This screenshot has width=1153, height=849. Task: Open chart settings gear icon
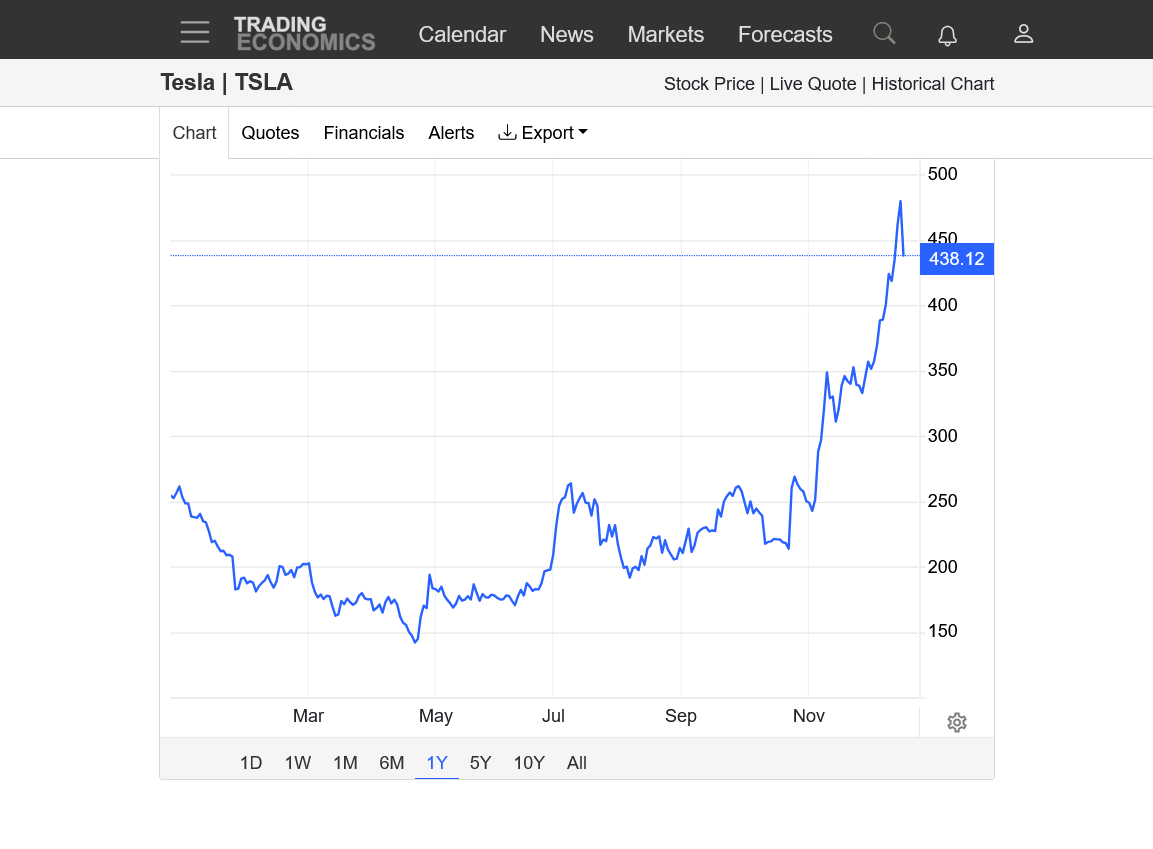957,722
